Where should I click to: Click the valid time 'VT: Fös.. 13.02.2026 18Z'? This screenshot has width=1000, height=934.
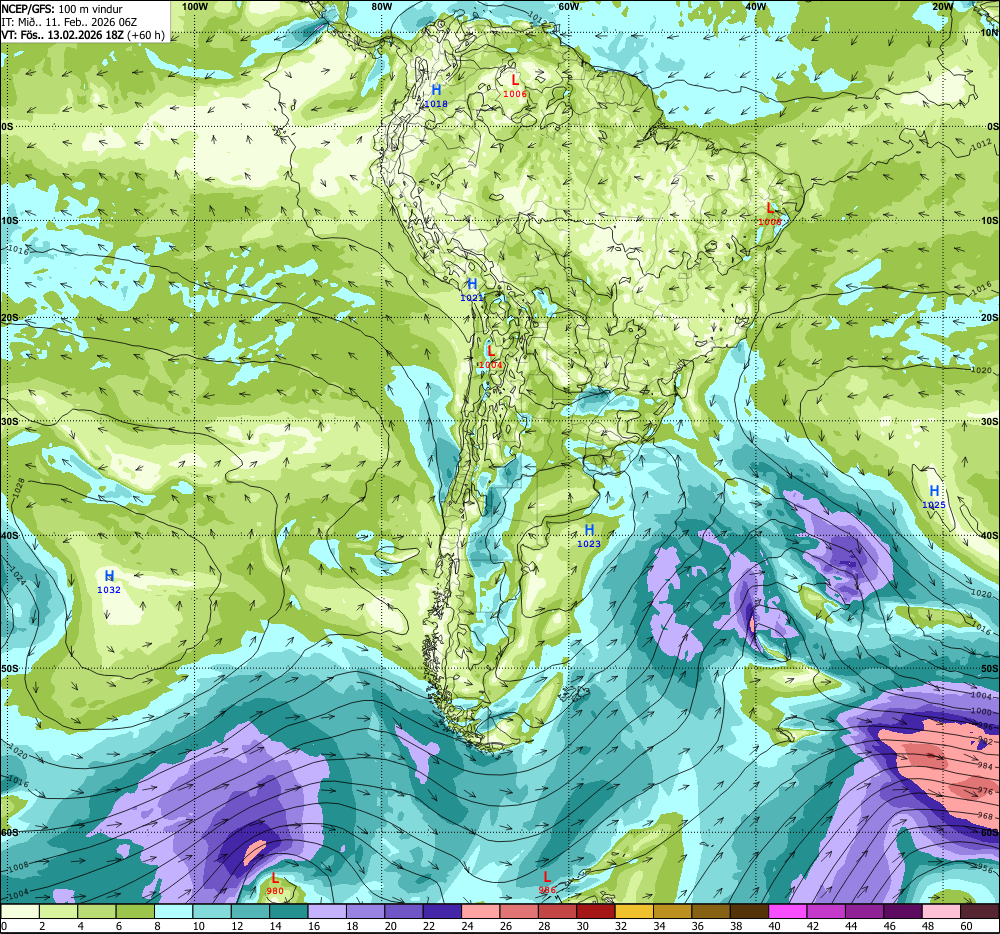coord(62,34)
